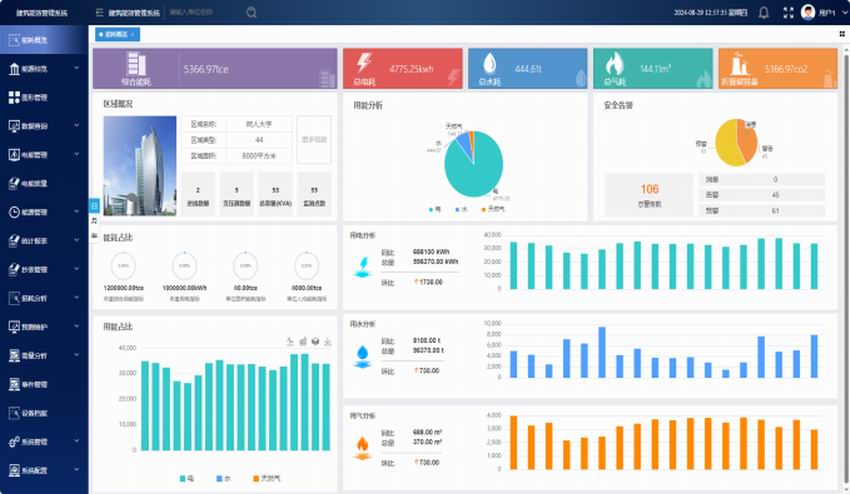Click the search magnifier icon

[251, 13]
